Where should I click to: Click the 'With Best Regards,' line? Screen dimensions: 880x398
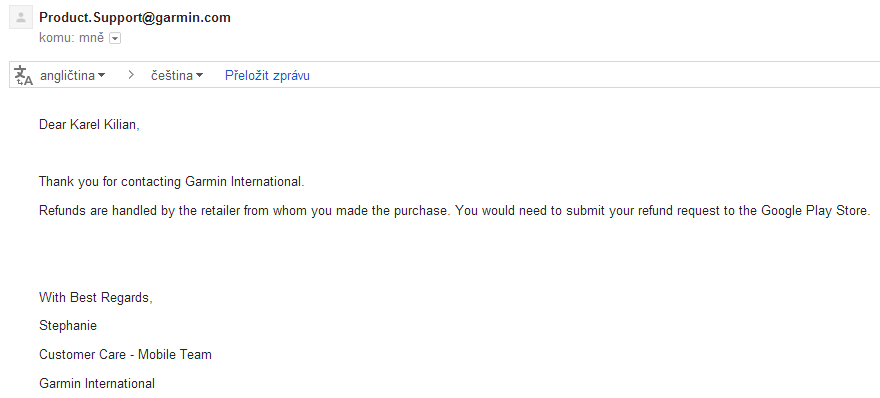point(95,298)
